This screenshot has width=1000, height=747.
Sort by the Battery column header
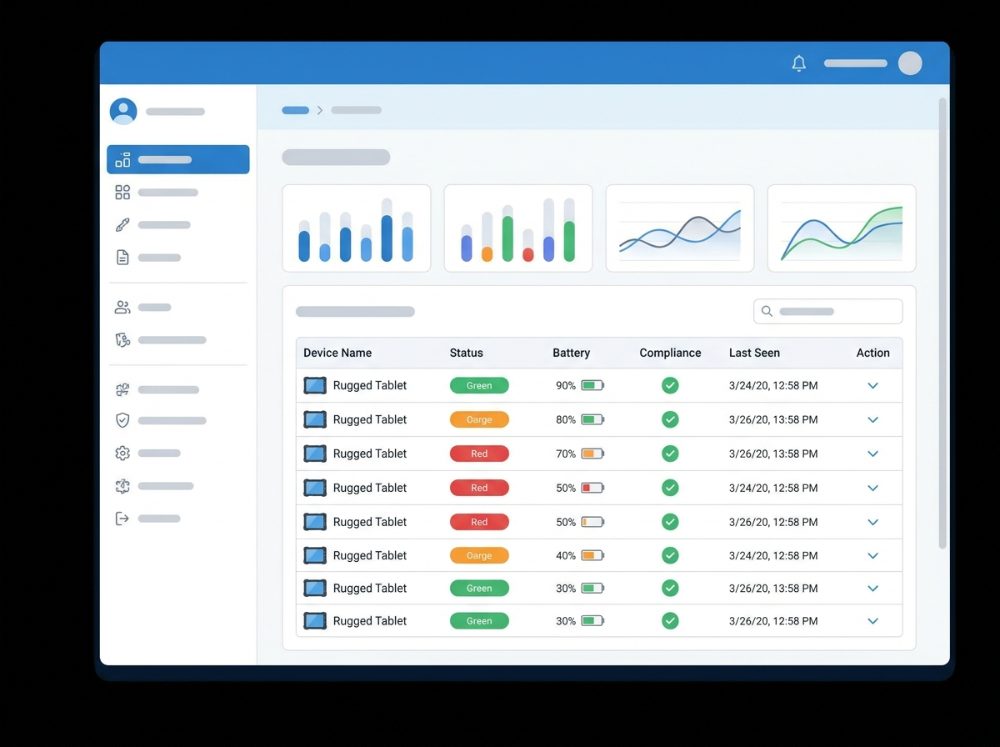(x=571, y=353)
